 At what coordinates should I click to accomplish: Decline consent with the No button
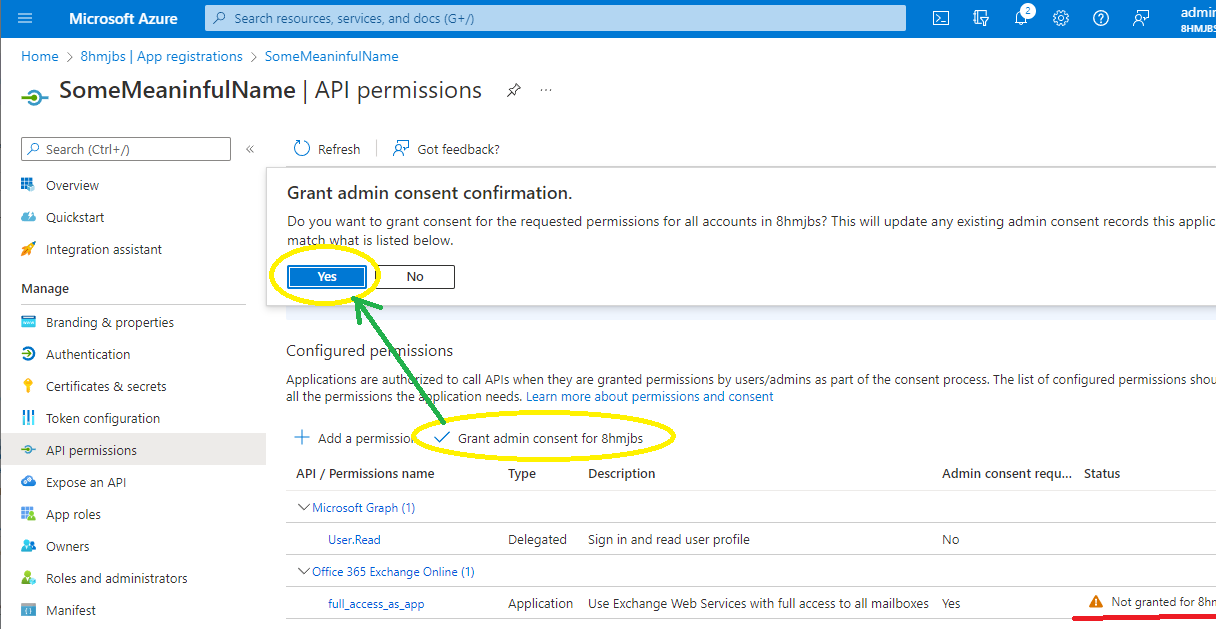(415, 277)
